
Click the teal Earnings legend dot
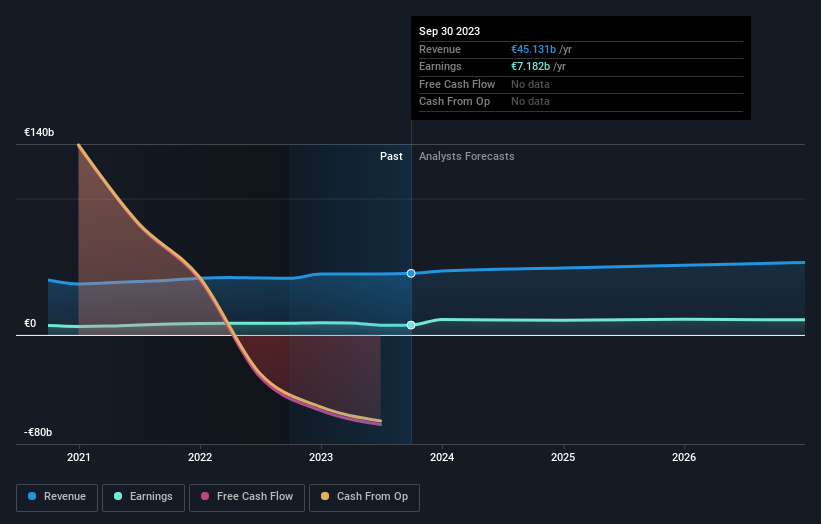118,496
